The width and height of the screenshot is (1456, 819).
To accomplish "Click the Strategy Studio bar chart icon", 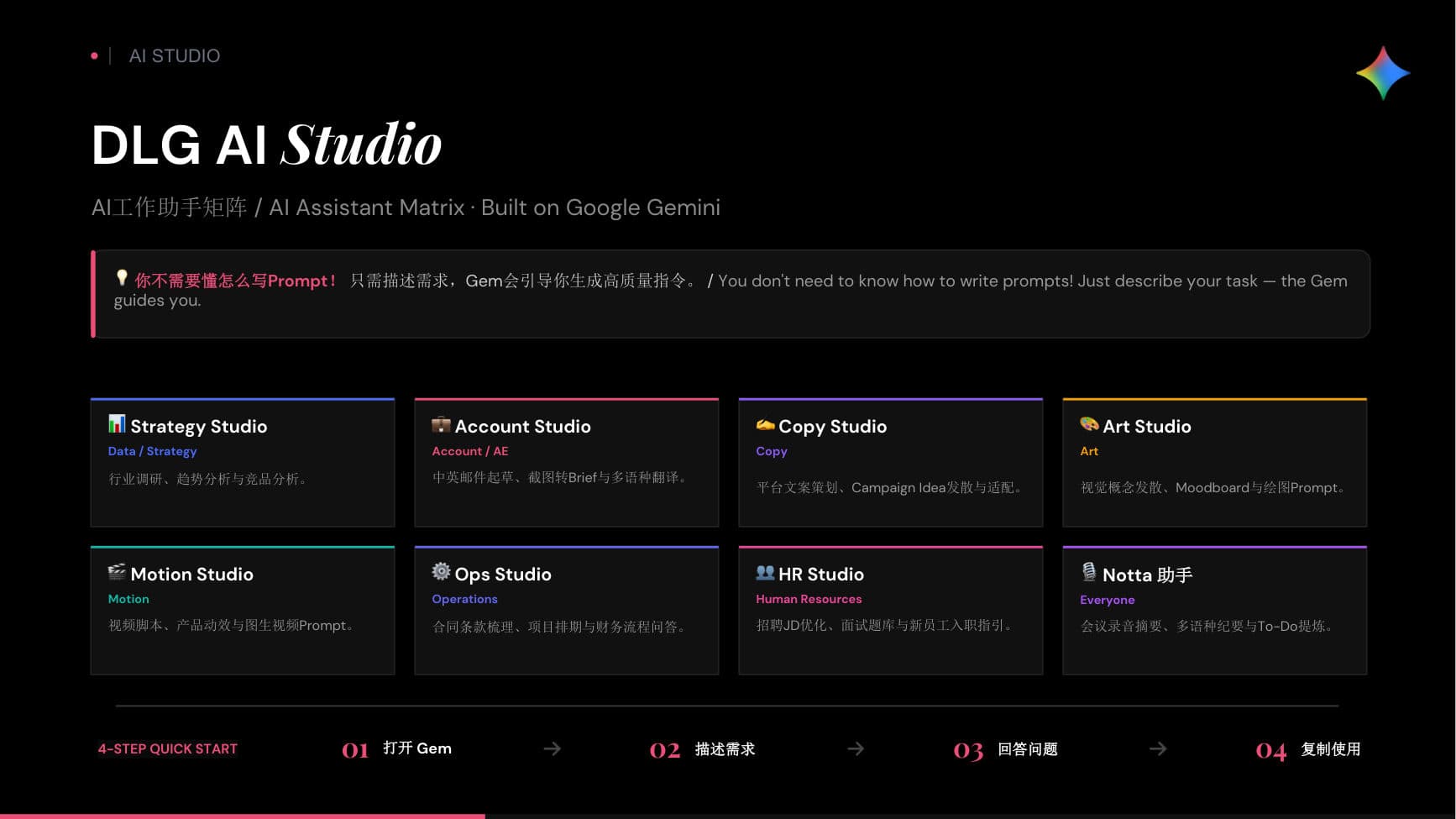I will (x=117, y=424).
